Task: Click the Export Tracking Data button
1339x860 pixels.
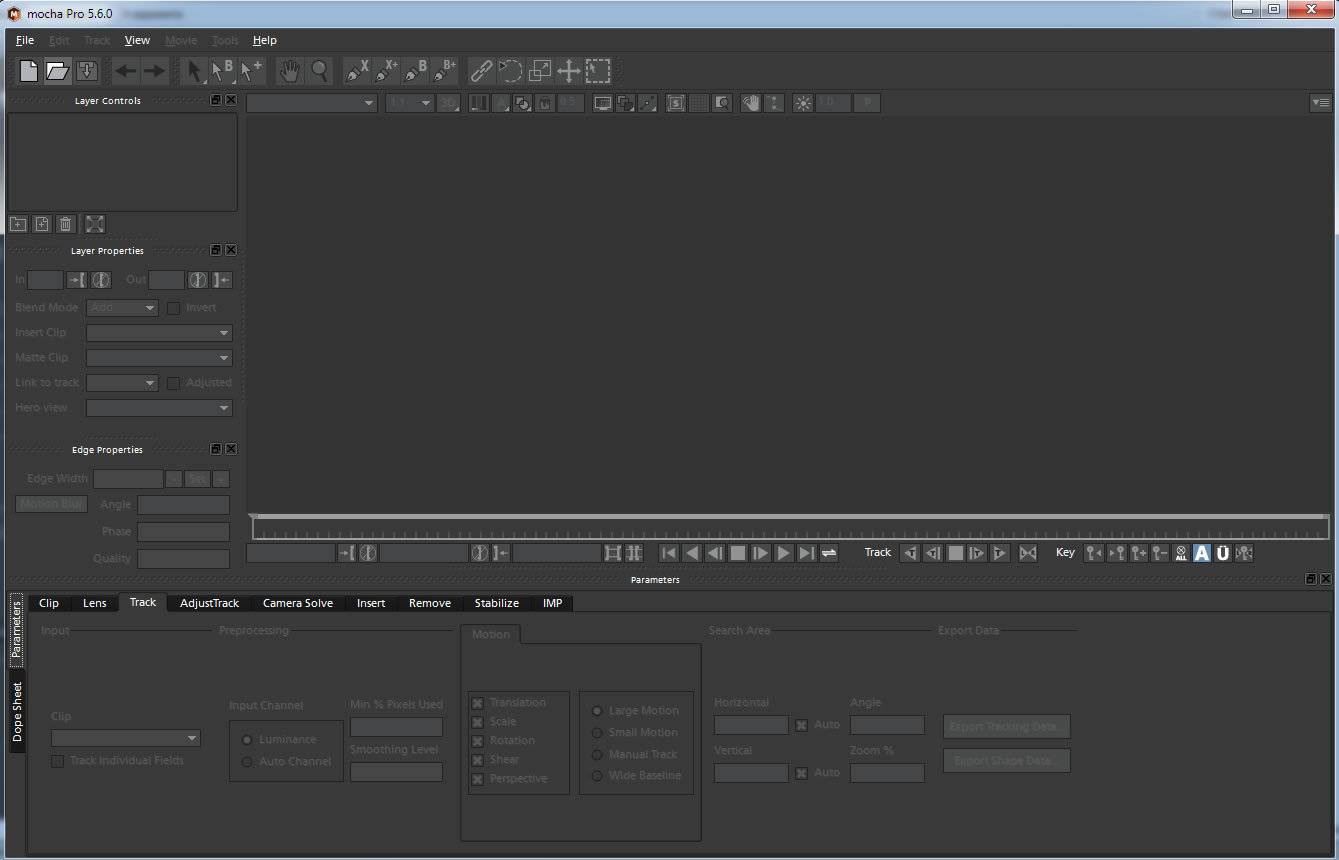Action: point(1006,727)
